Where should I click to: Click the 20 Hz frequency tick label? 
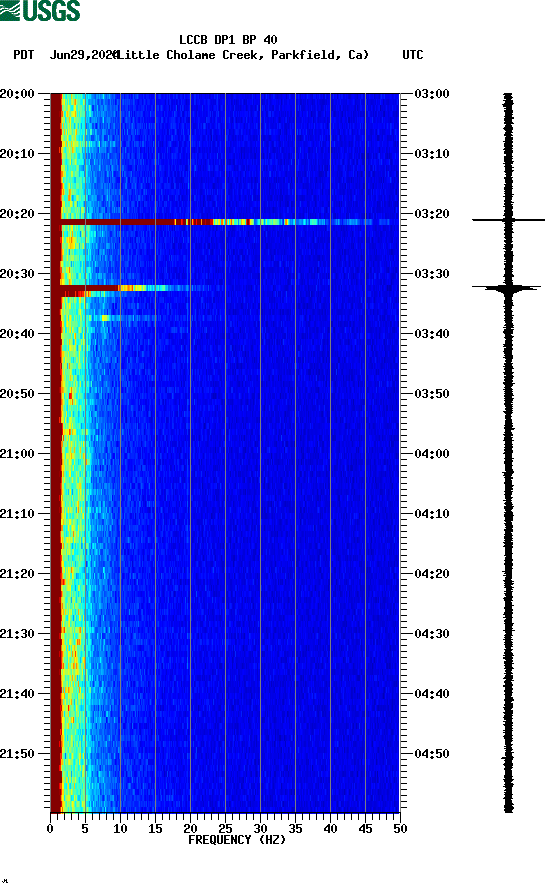pos(190,829)
